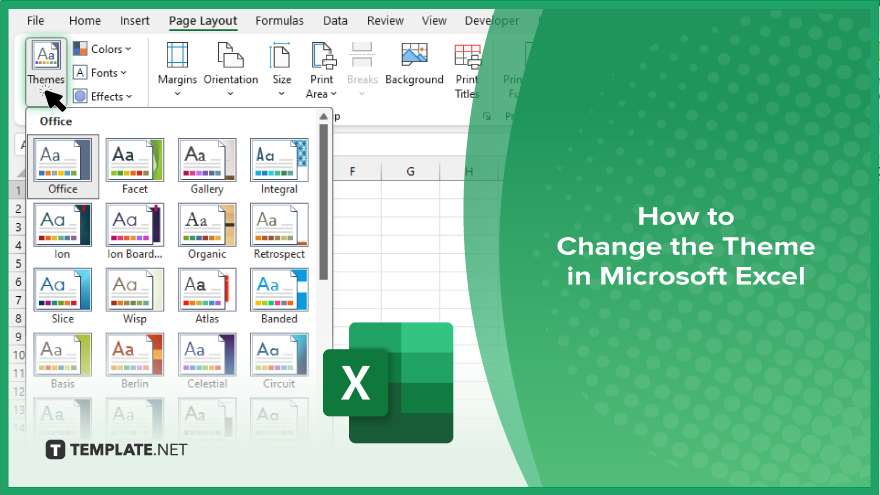Apply the Organic theme
Image resolution: width=880 pixels, height=495 pixels.
207,231
